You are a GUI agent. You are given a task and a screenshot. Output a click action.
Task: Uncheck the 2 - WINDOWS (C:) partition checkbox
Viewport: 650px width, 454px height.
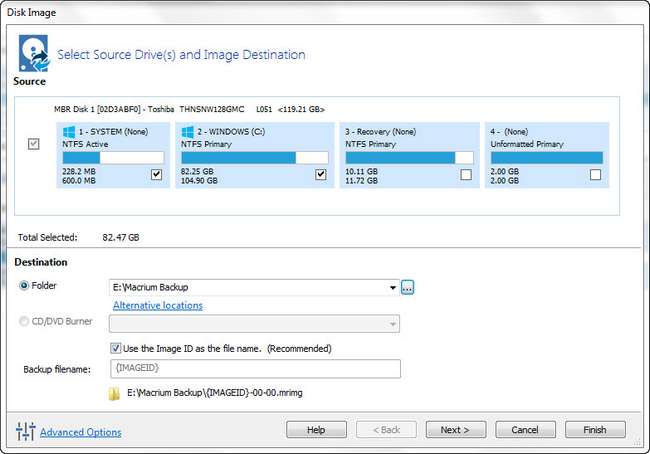tap(321, 175)
